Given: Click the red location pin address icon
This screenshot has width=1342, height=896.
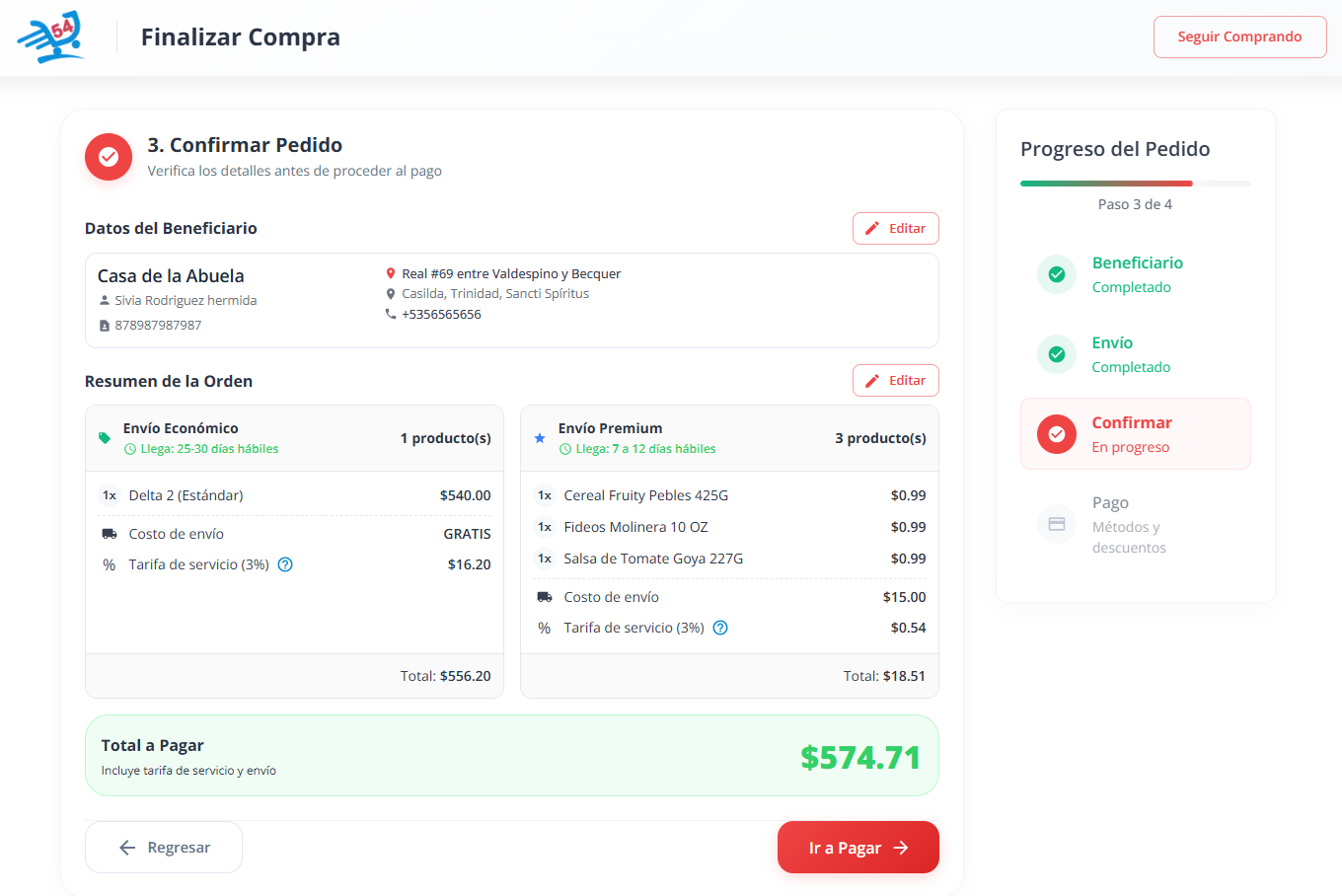Looking at the screenshot, I should 391,273.
